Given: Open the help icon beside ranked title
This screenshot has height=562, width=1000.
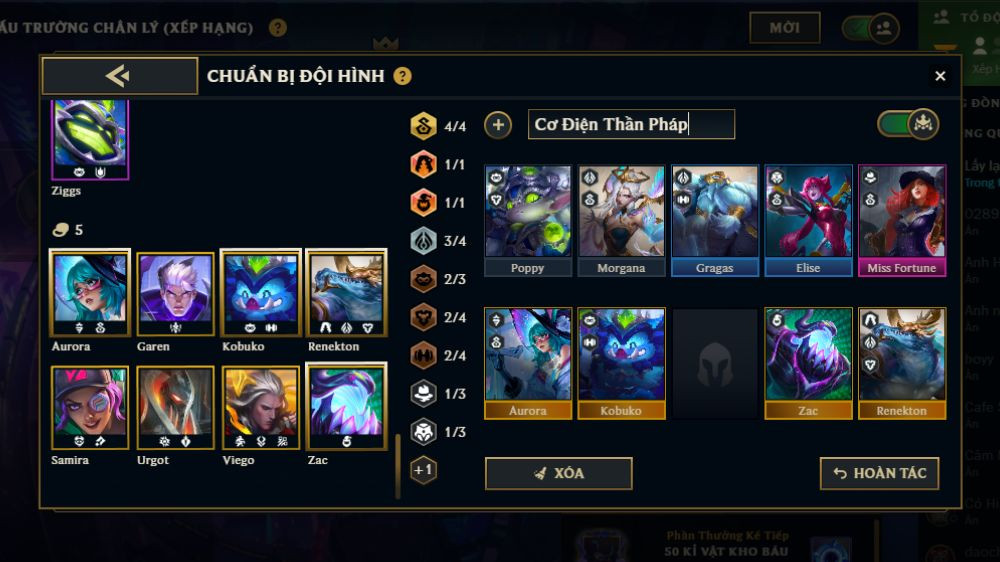Looking at the screenshot, I should (277, 27).
